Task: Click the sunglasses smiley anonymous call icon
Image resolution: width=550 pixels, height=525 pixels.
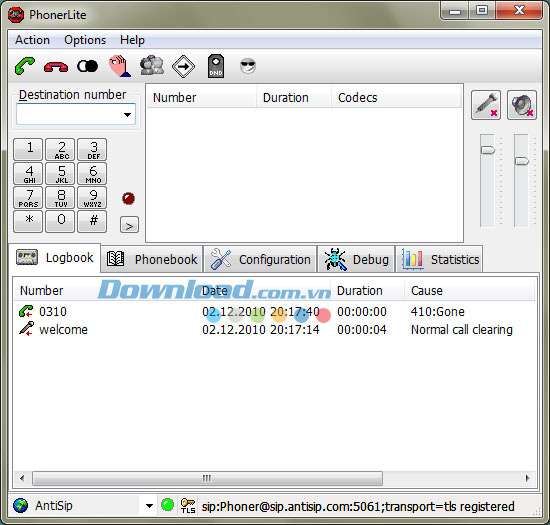Action: point(248,66)
